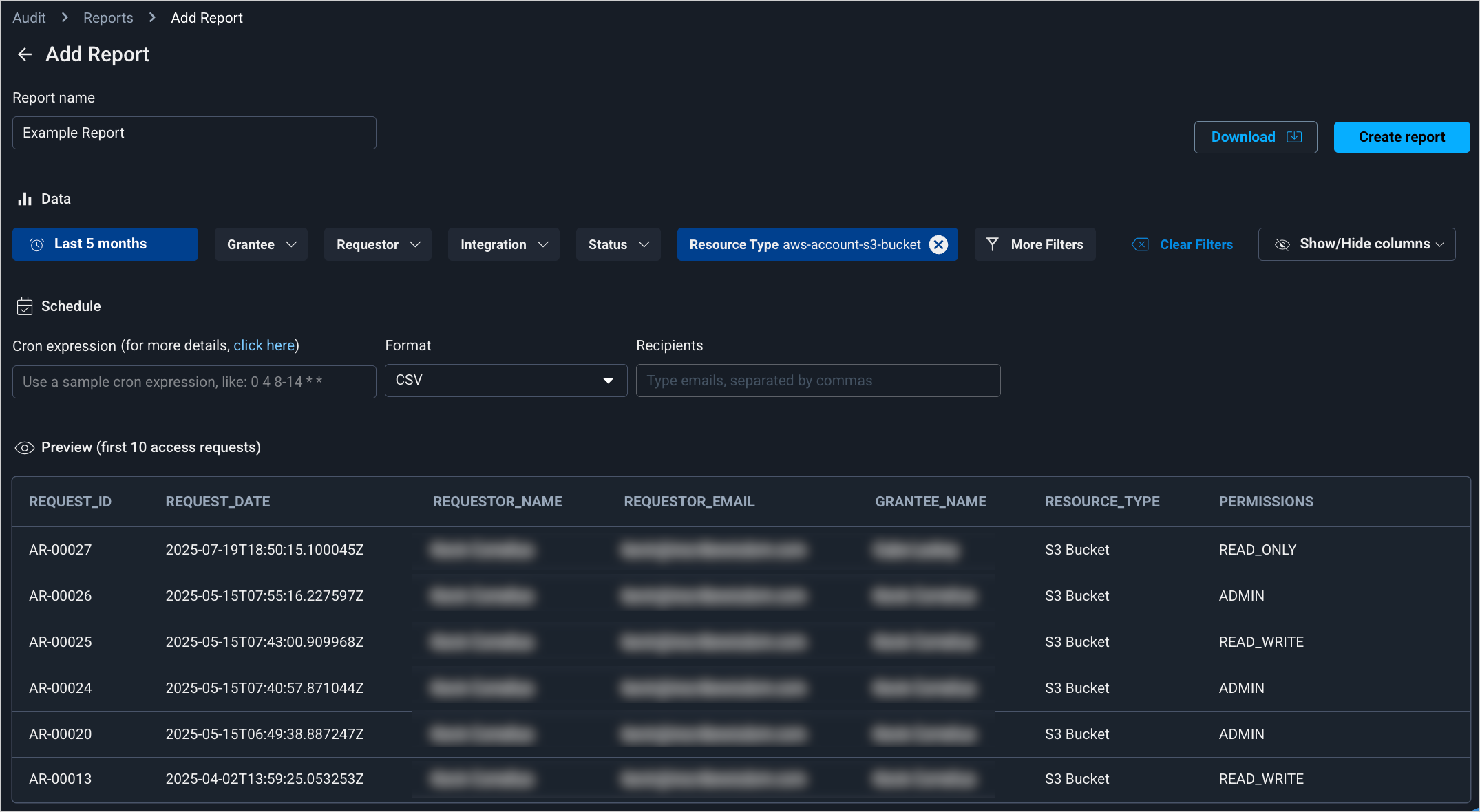Expand the Grantee filter dropdown
This screenshot has width=1480, height=812.
click(261, 244)
